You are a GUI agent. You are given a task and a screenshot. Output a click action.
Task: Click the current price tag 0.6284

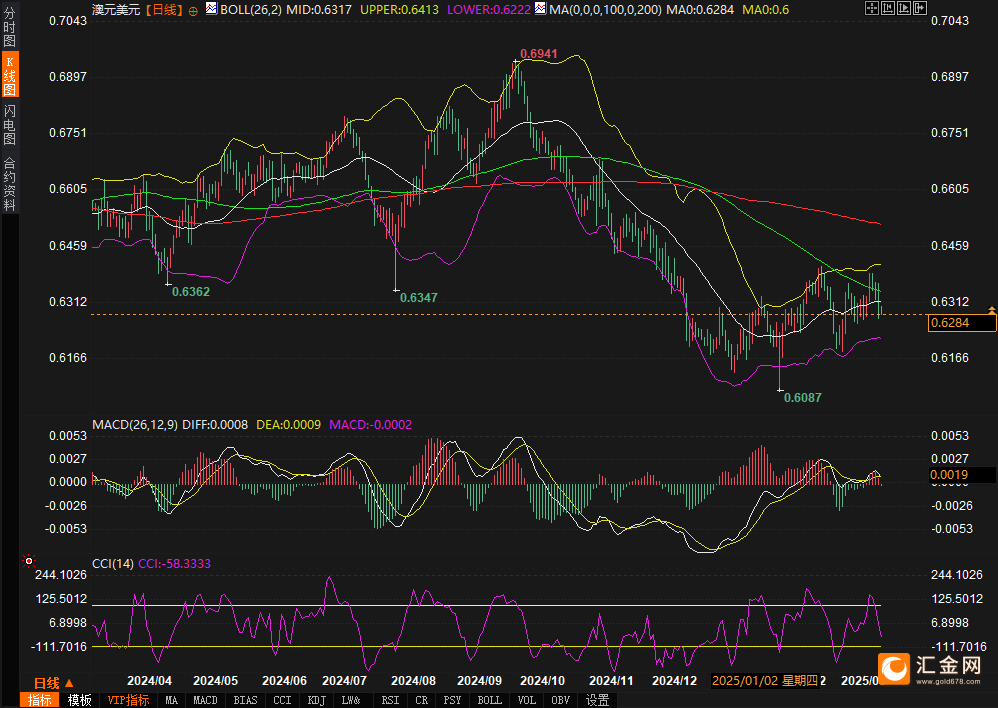pyautogui.click(x=962, y=323)
